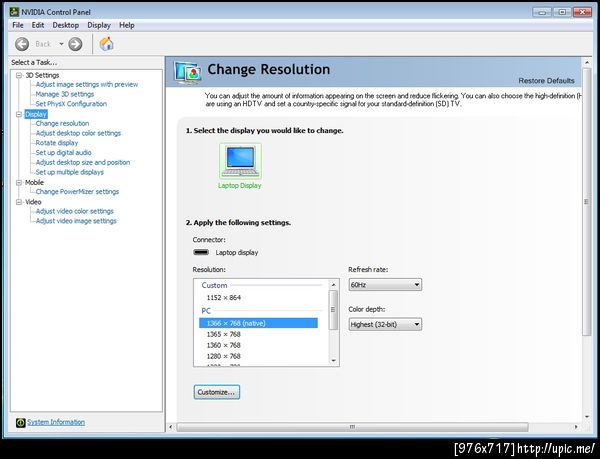This screenshot has height=459, width=600.
Task: Open the Back history dropdown arrow
Action: pos(61,44)
